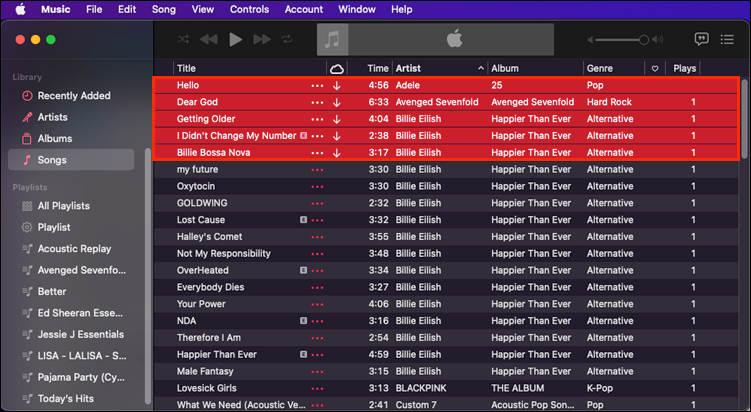Open the Better playlist

(71, 291)
